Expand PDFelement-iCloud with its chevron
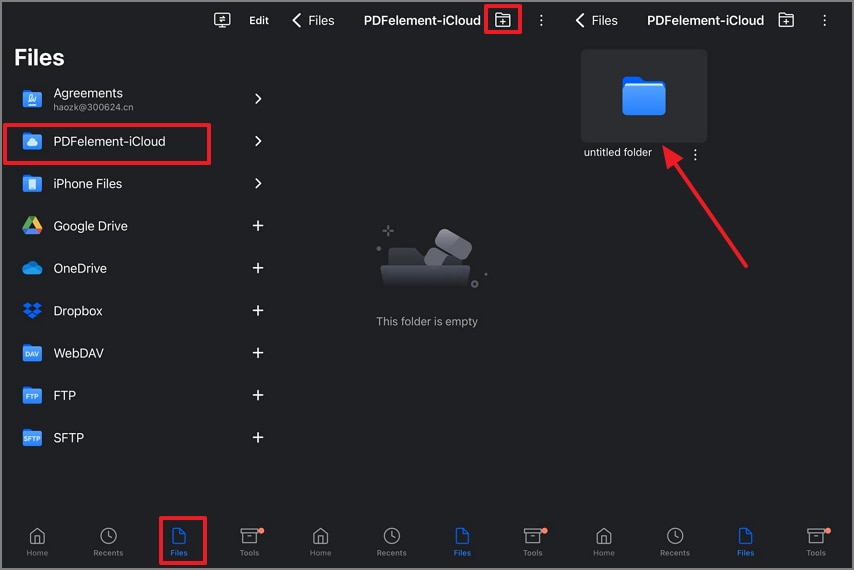The width and height of the screenshot is (854, 570). (x=258, y=142)
